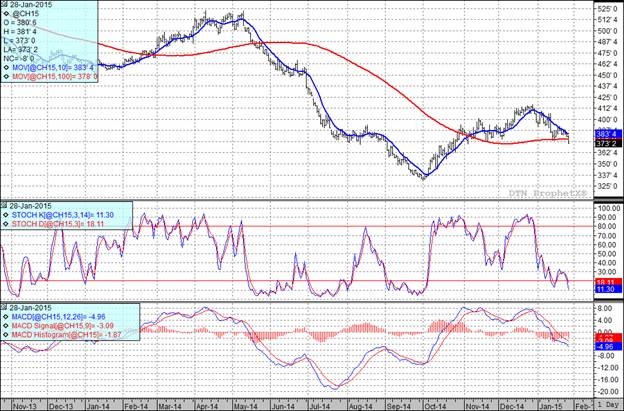Click the Nov-13 date label

pyautogui.click(x=23, y=406)
